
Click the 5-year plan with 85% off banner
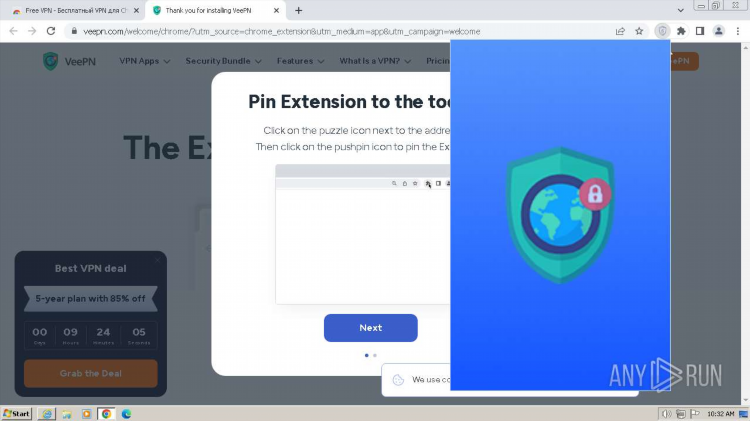tap(91, 299)
